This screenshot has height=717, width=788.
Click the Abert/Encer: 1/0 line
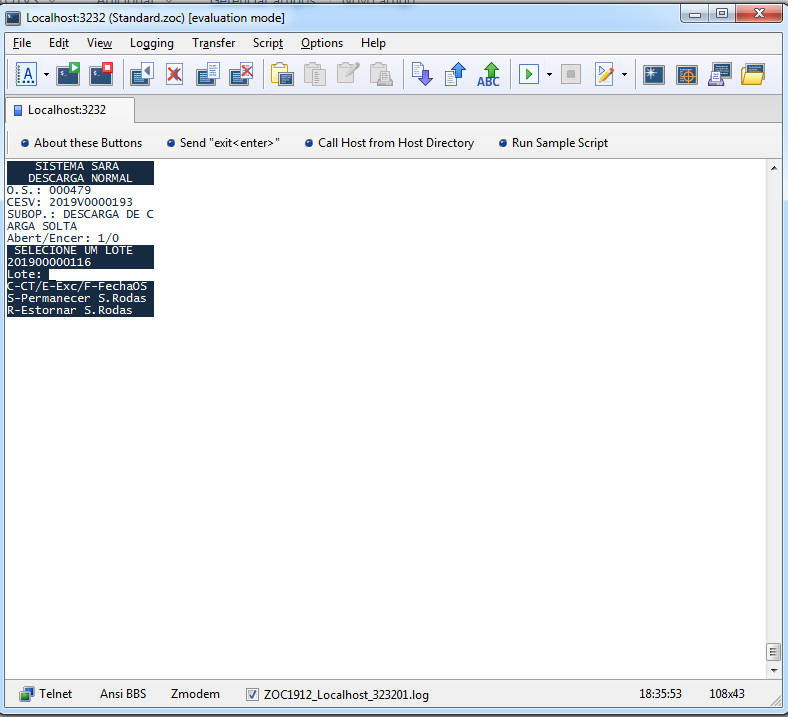coord(63,238)
